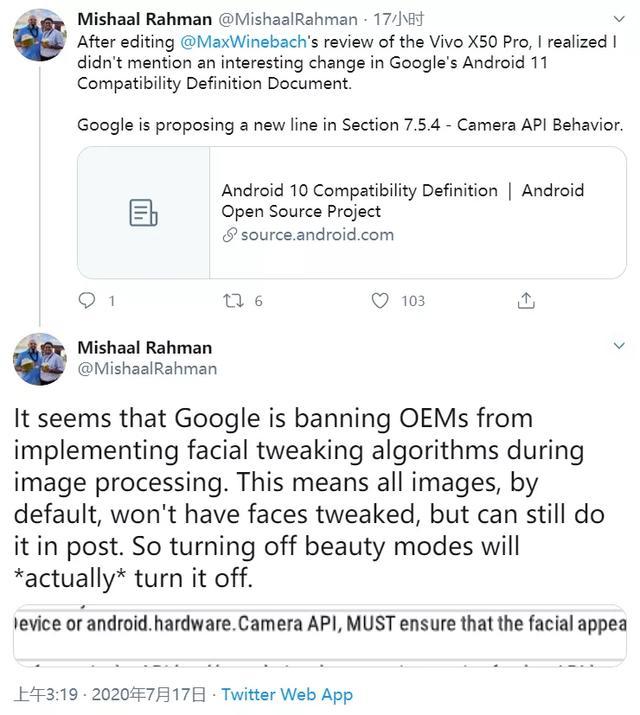Screen dimensions: 640x715
Task: Open the source.android.com link
Action: [x=316, y=235]
